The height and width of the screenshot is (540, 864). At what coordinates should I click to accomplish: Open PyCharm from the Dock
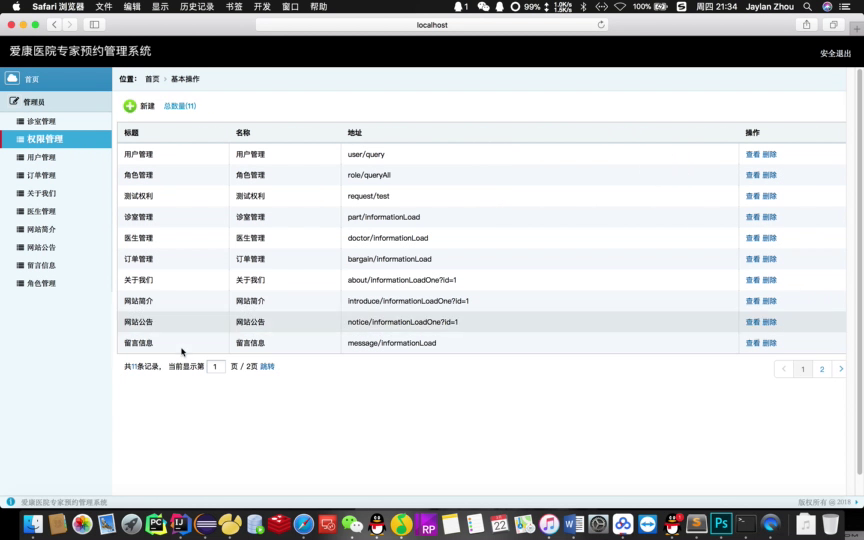click(156, 523)
